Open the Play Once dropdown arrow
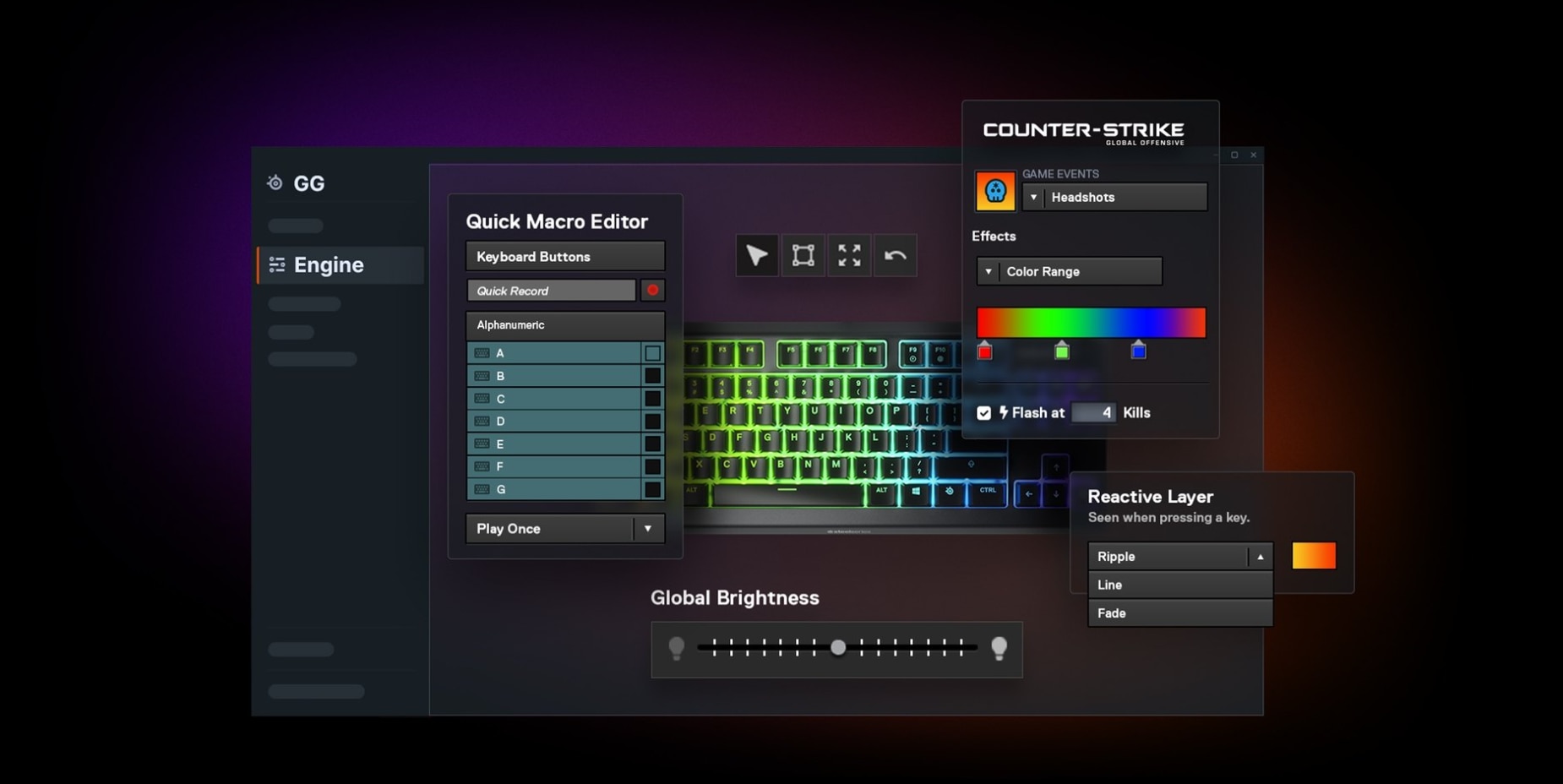The image size is (1563, 784). (648, 529)
